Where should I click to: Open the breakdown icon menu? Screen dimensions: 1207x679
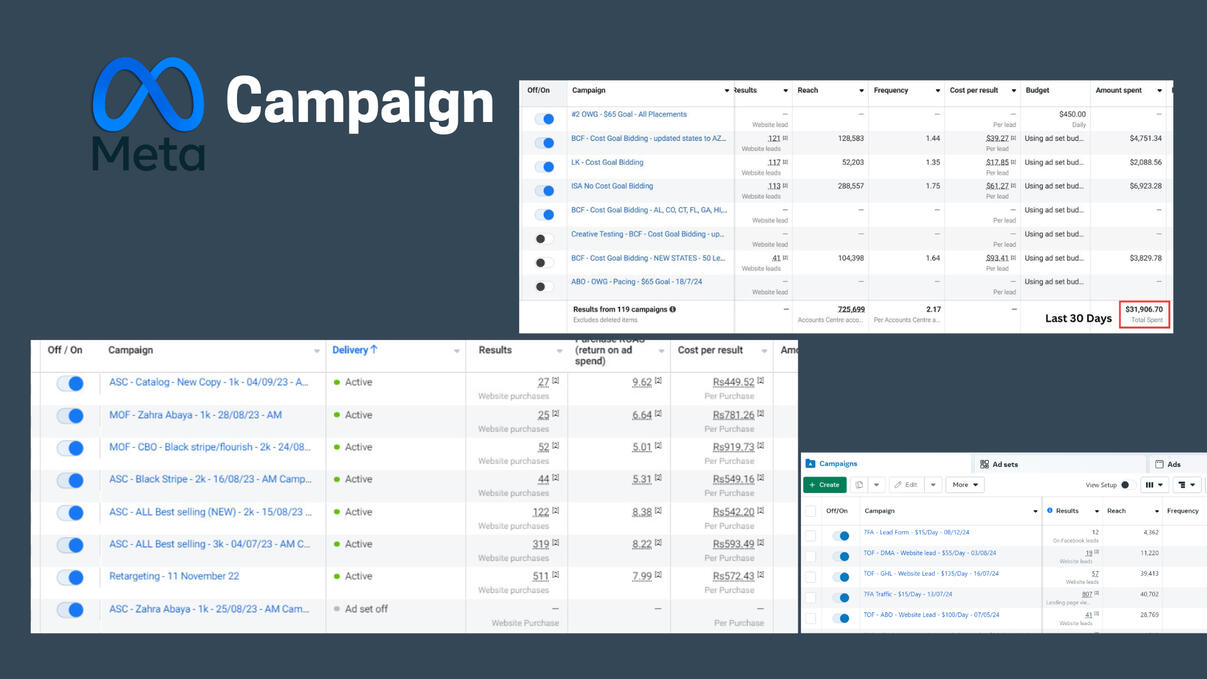tap(1186, 485)
